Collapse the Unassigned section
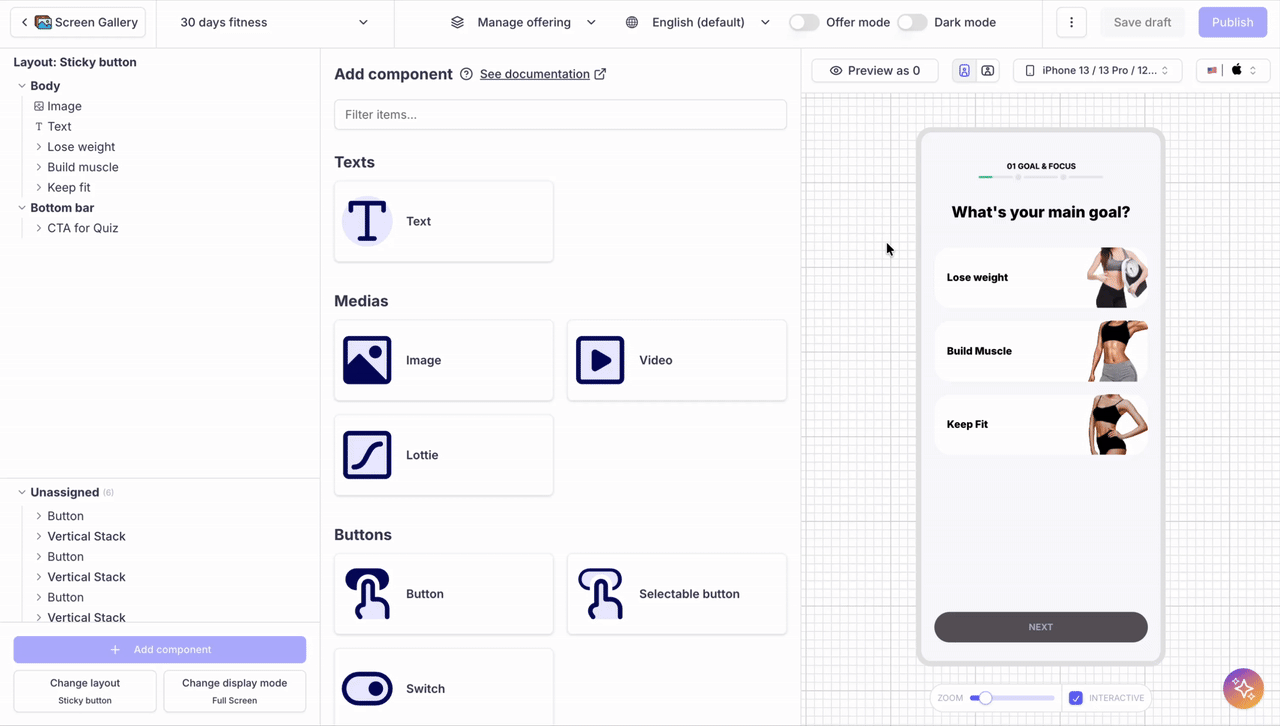The width and height of the screenshot is (1280, 726). point(22,493)
